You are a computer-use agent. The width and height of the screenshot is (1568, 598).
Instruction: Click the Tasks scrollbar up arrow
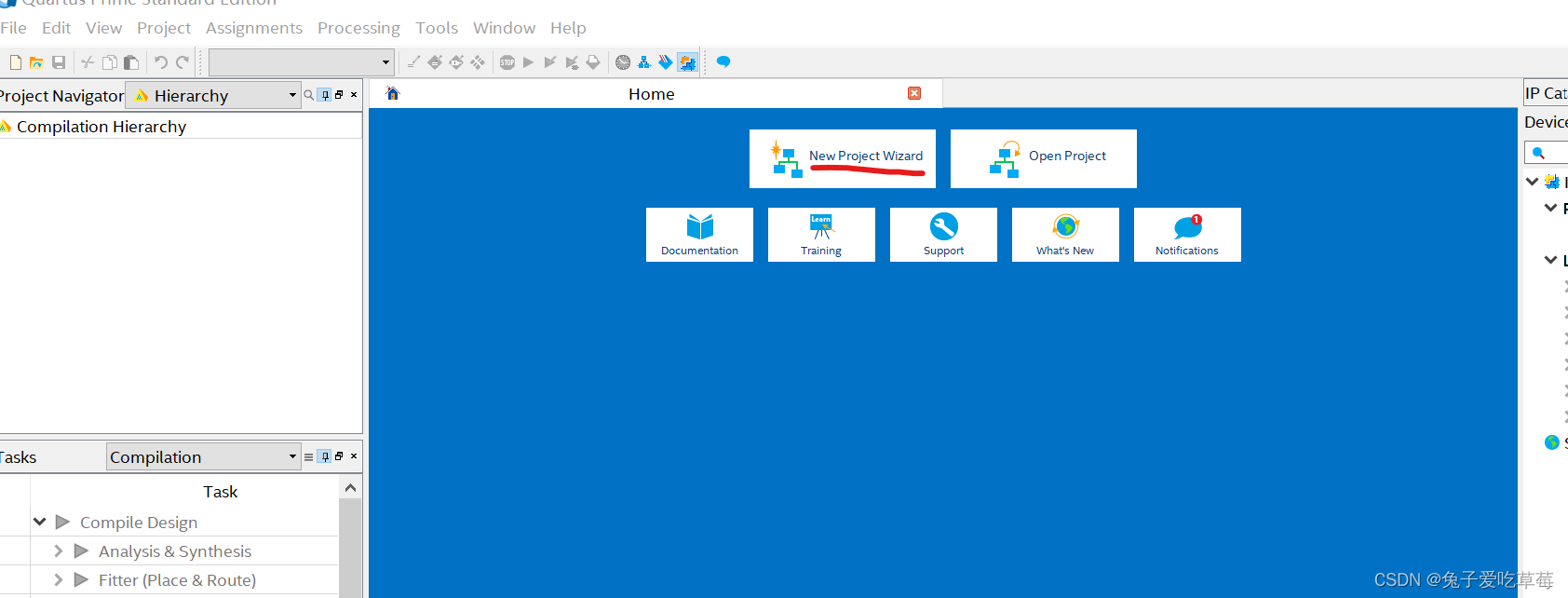[350, 488]
